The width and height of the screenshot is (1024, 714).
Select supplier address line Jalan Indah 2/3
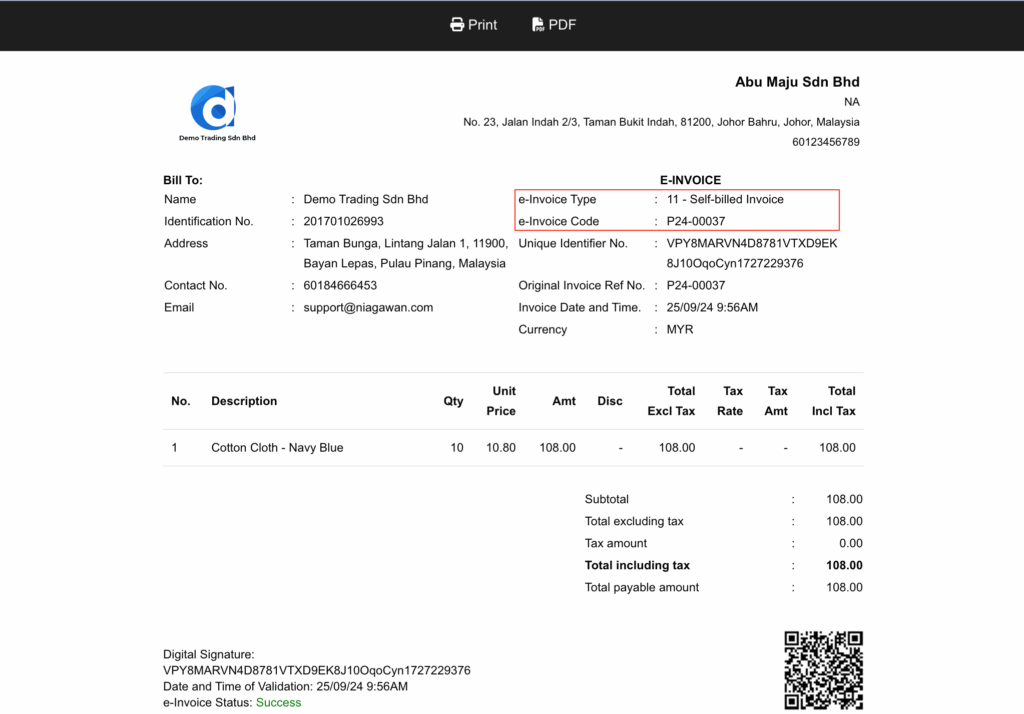click(661, 122)
